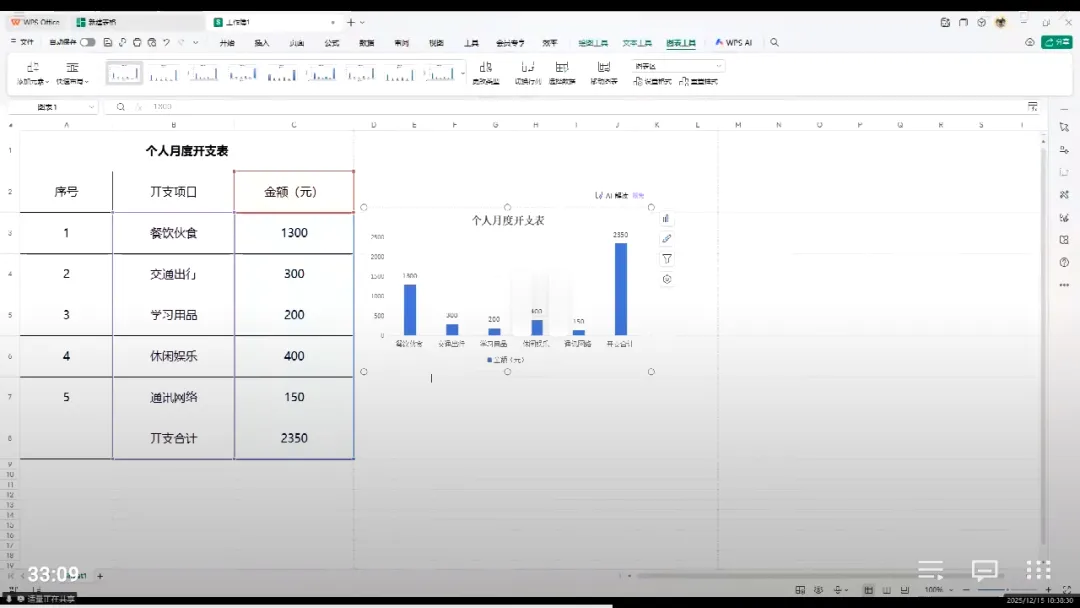The height and width of the screenshot is (608, 1080).
Task: Click the print icon in quick access toolbar
Action: pyautogui.click(x=137, y=43)
